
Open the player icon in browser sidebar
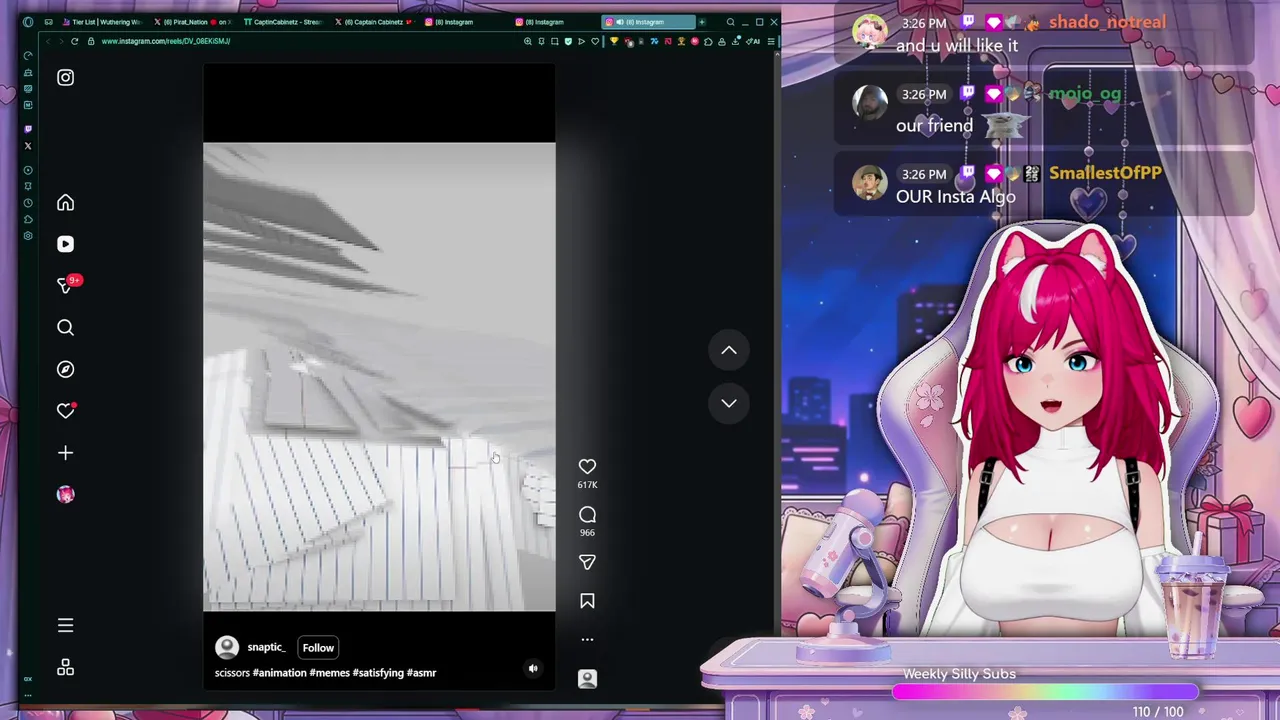pyautogui.click(x=28, y=170)
